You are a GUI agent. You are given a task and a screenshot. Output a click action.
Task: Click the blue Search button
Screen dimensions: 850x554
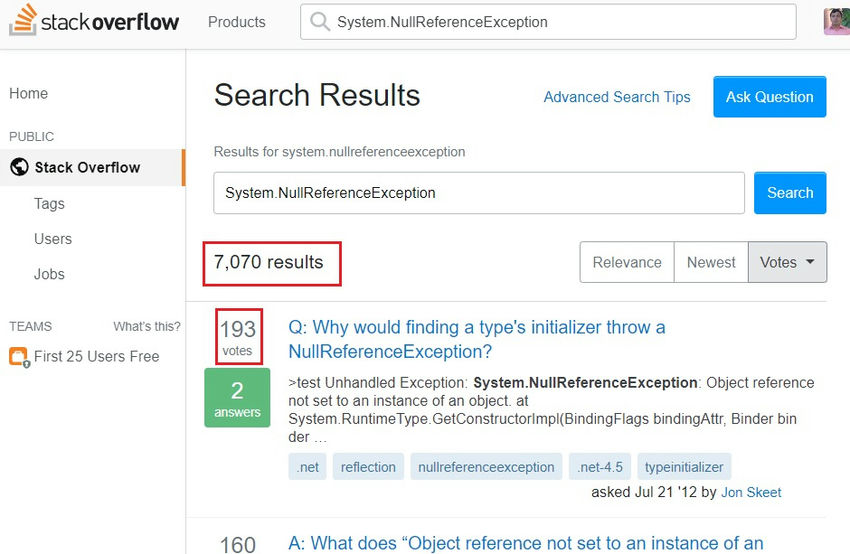[790, 193]
